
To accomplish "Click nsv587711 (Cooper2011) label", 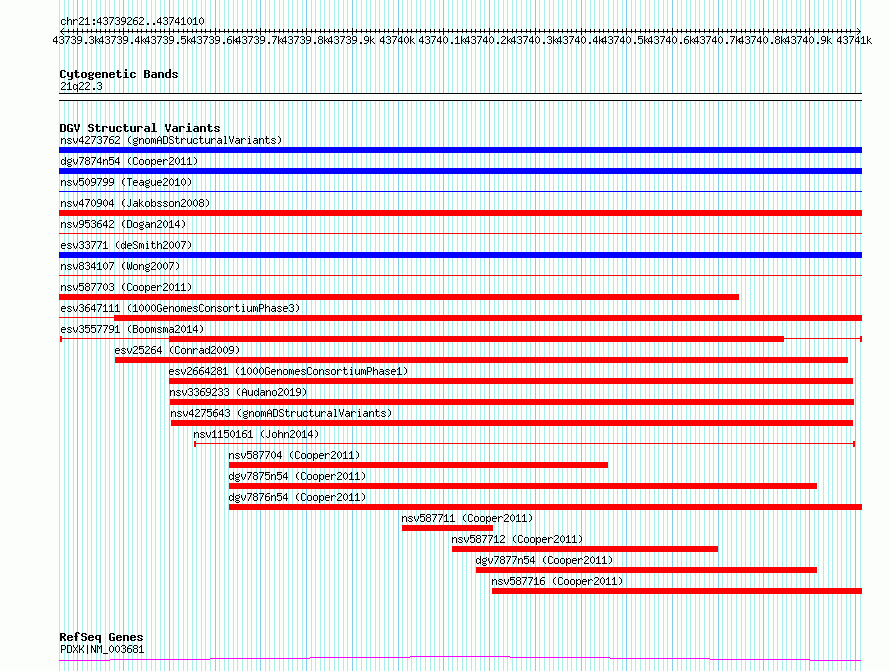I will [x=467, y=518].
